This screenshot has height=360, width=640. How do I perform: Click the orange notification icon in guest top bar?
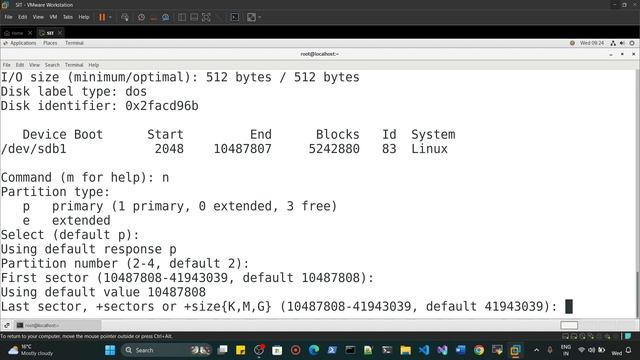click(x=572, y=43)
